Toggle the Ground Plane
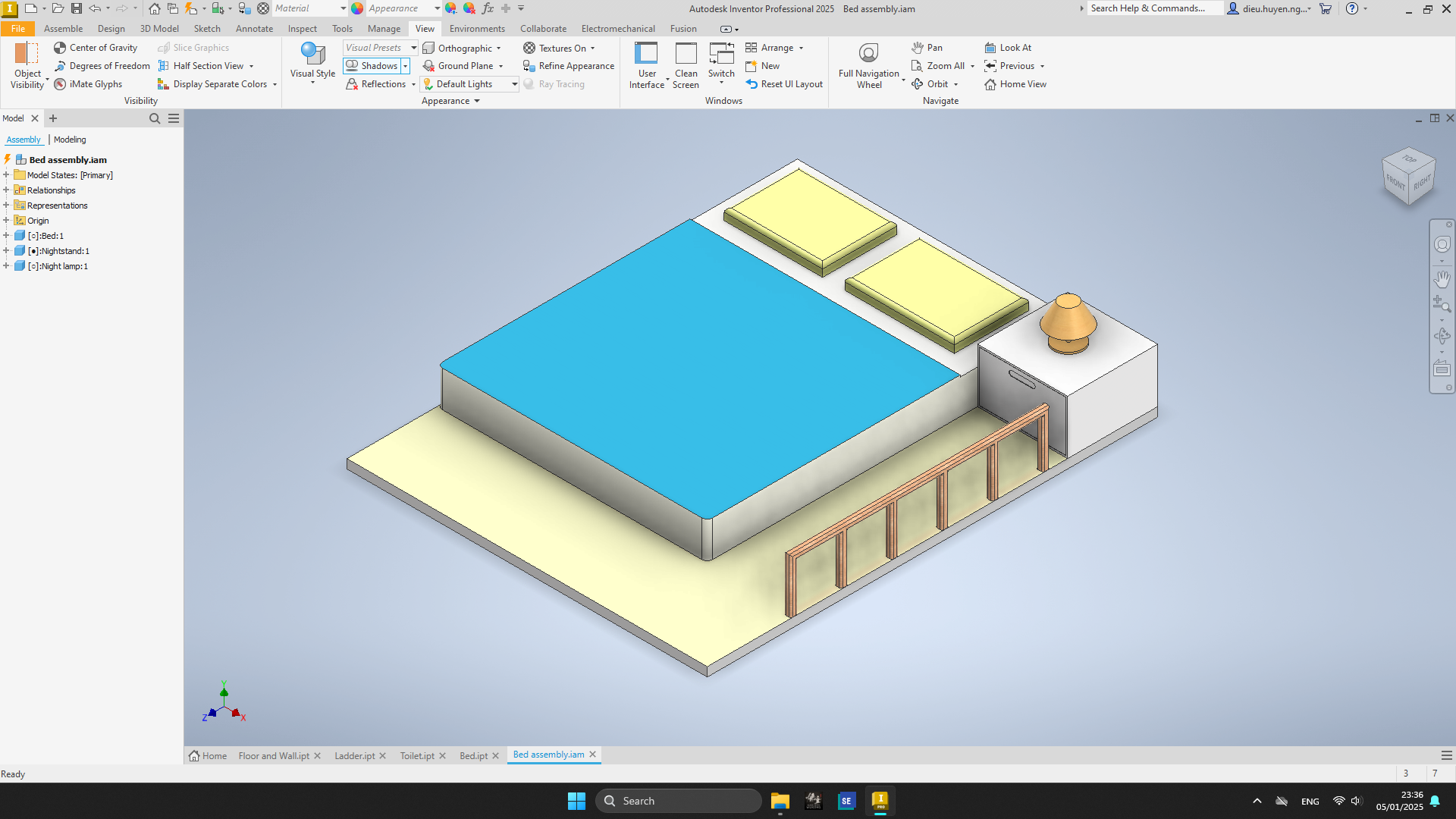This screenshot has height=819, width=1456. tap(458, 66)
